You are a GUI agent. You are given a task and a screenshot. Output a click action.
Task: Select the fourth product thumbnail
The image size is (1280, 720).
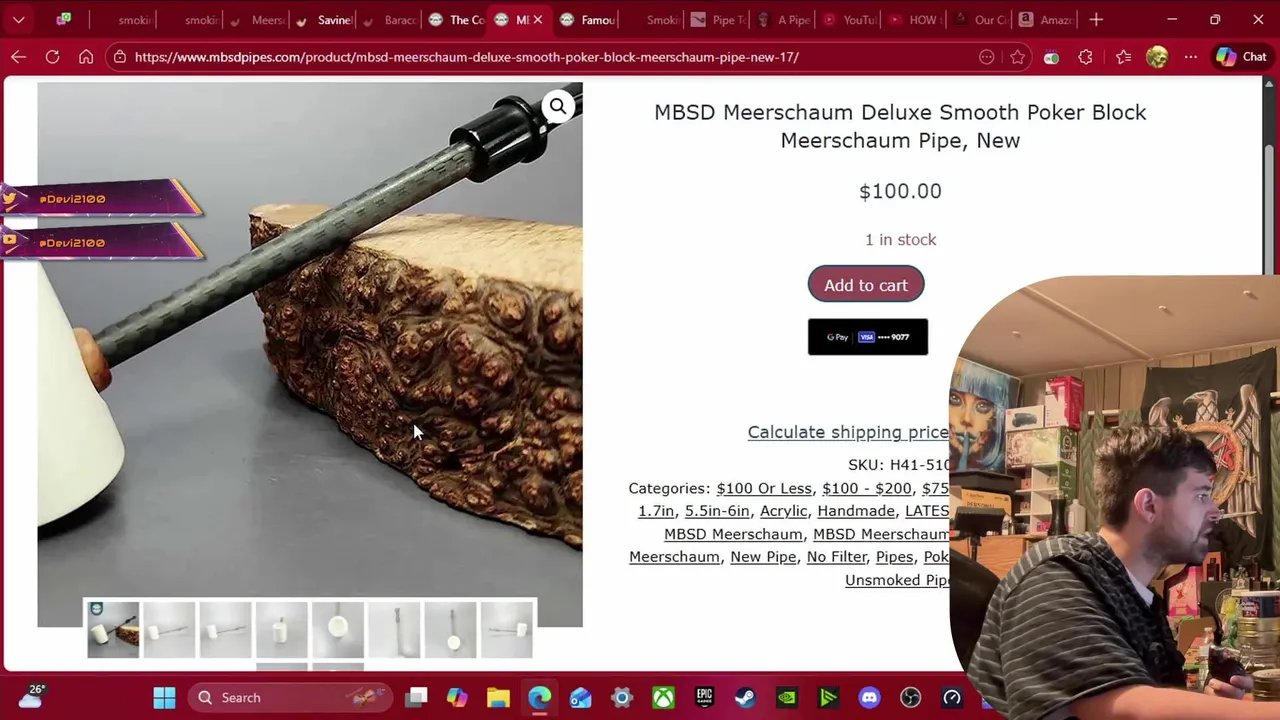281,630
